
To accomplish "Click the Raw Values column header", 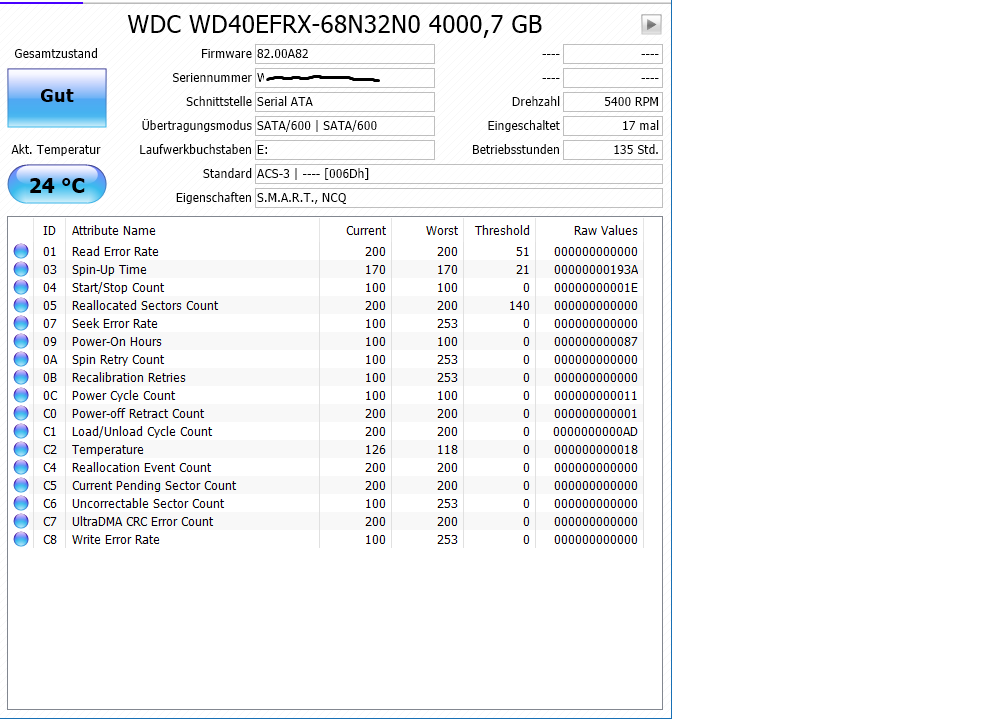I will (x=606, y=231).
